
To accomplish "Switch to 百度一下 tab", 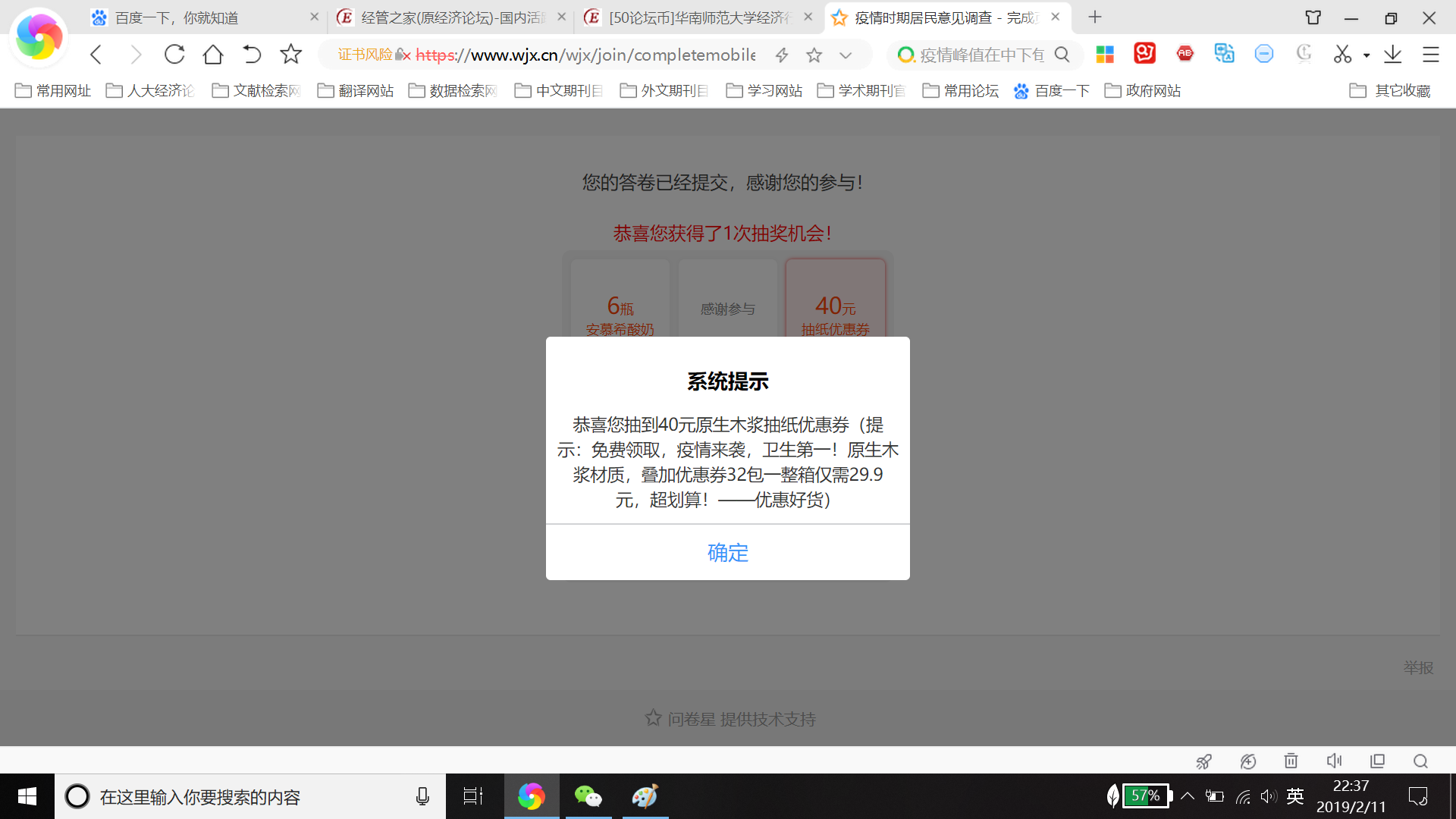I will (x=176, y=17).
